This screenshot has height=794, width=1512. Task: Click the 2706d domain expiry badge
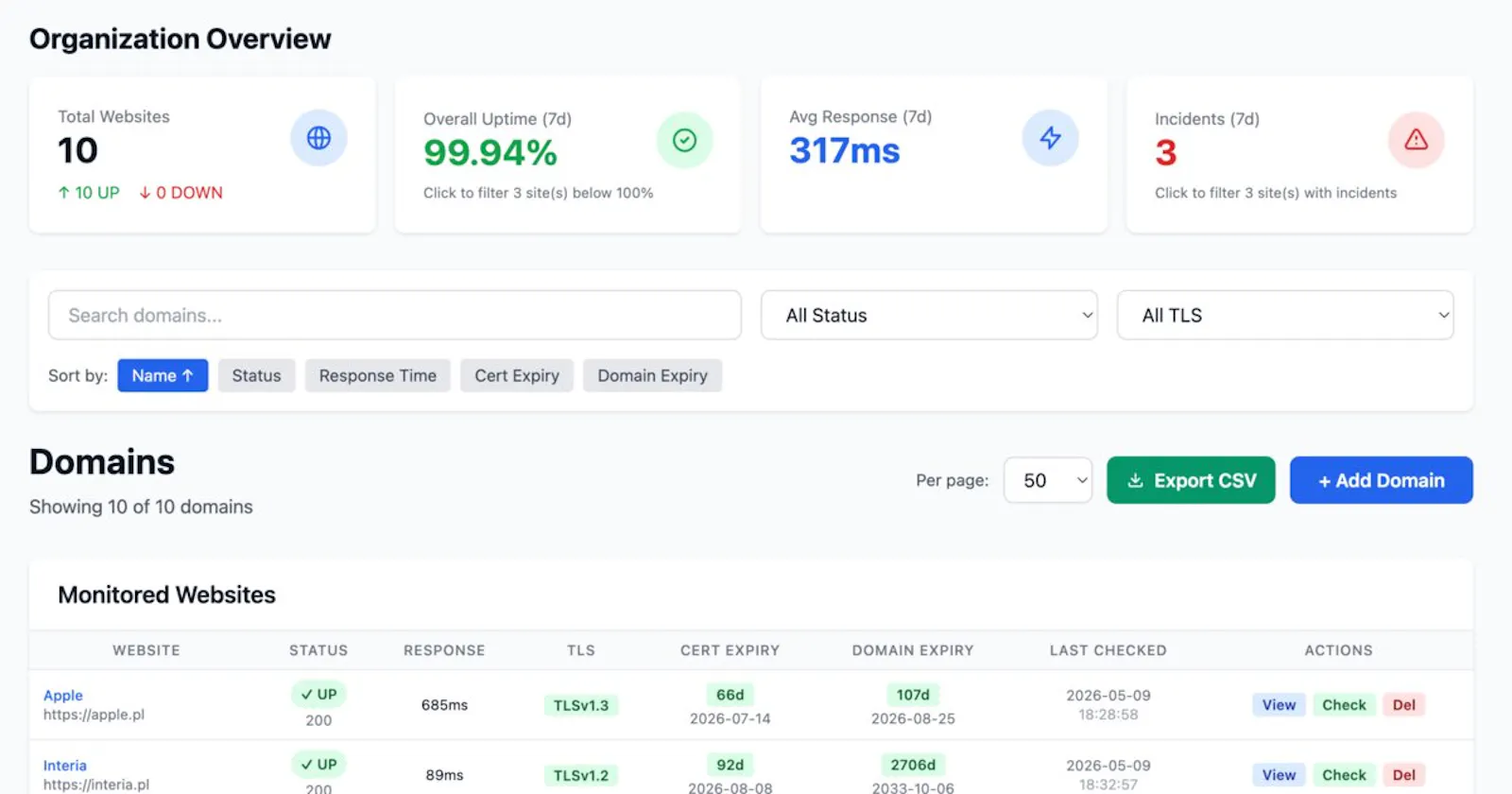913,765
